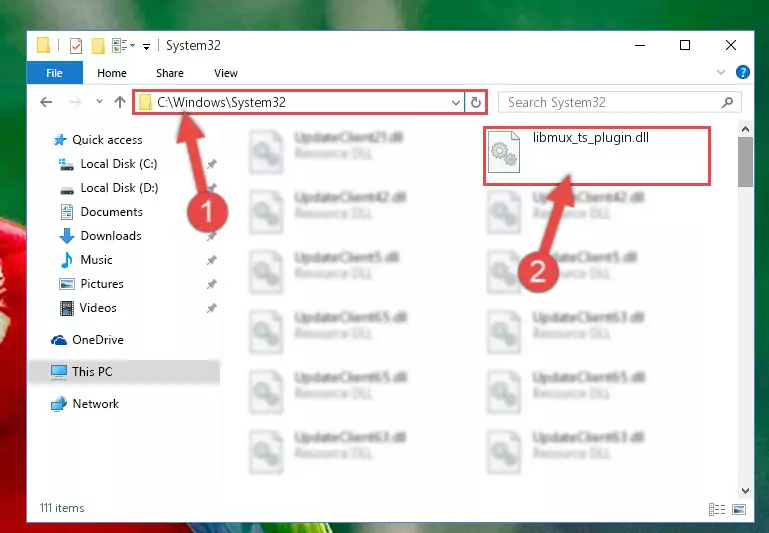The height and width of the screenshot is (533, 769).
Task: Click the libmux_ts_plugin.dll gear file icon
Action: click(504, 152)
